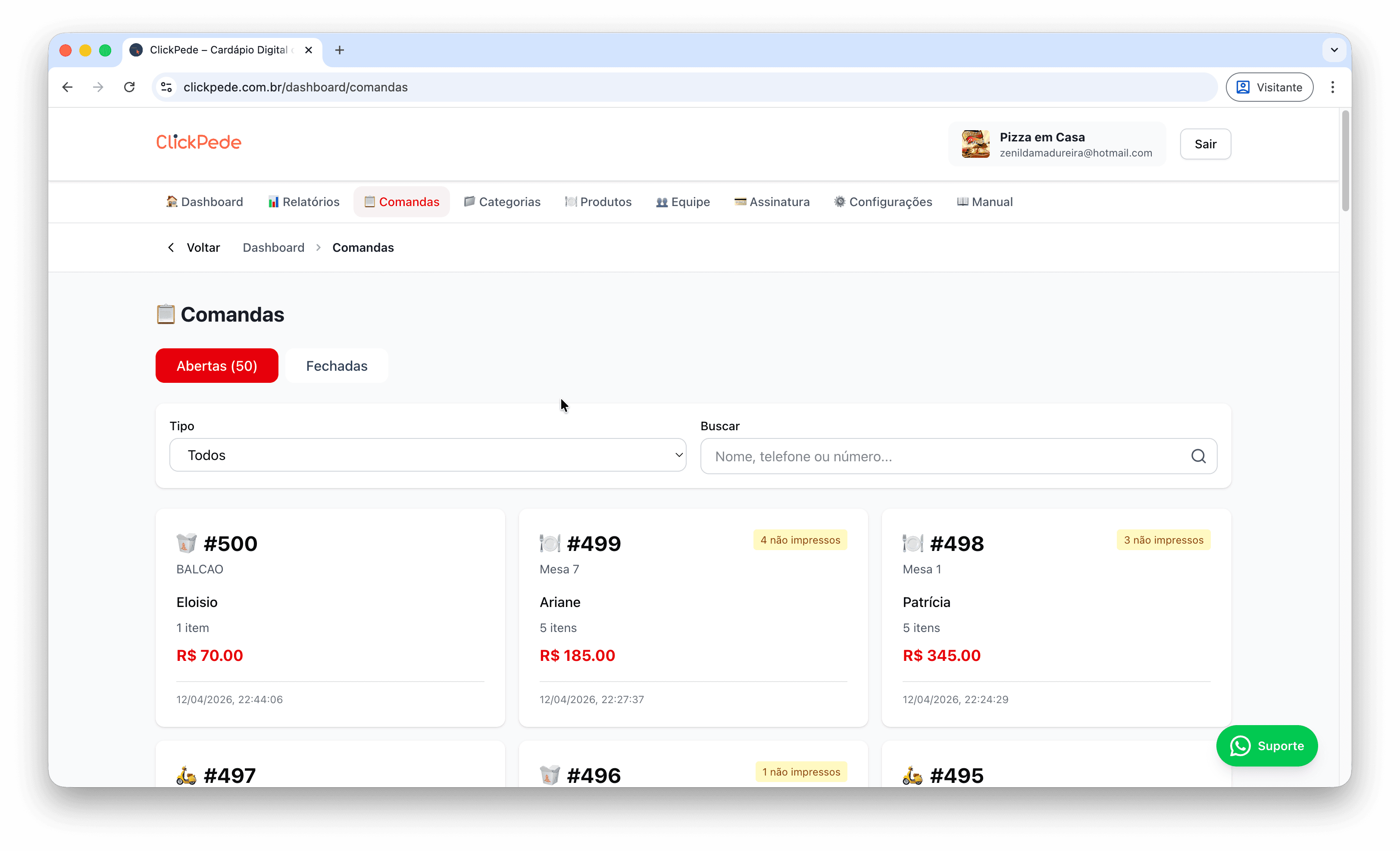Click the Dashboard breadcrumb link
Viewport: 1400px width, 851px height.
pos(273,248)
